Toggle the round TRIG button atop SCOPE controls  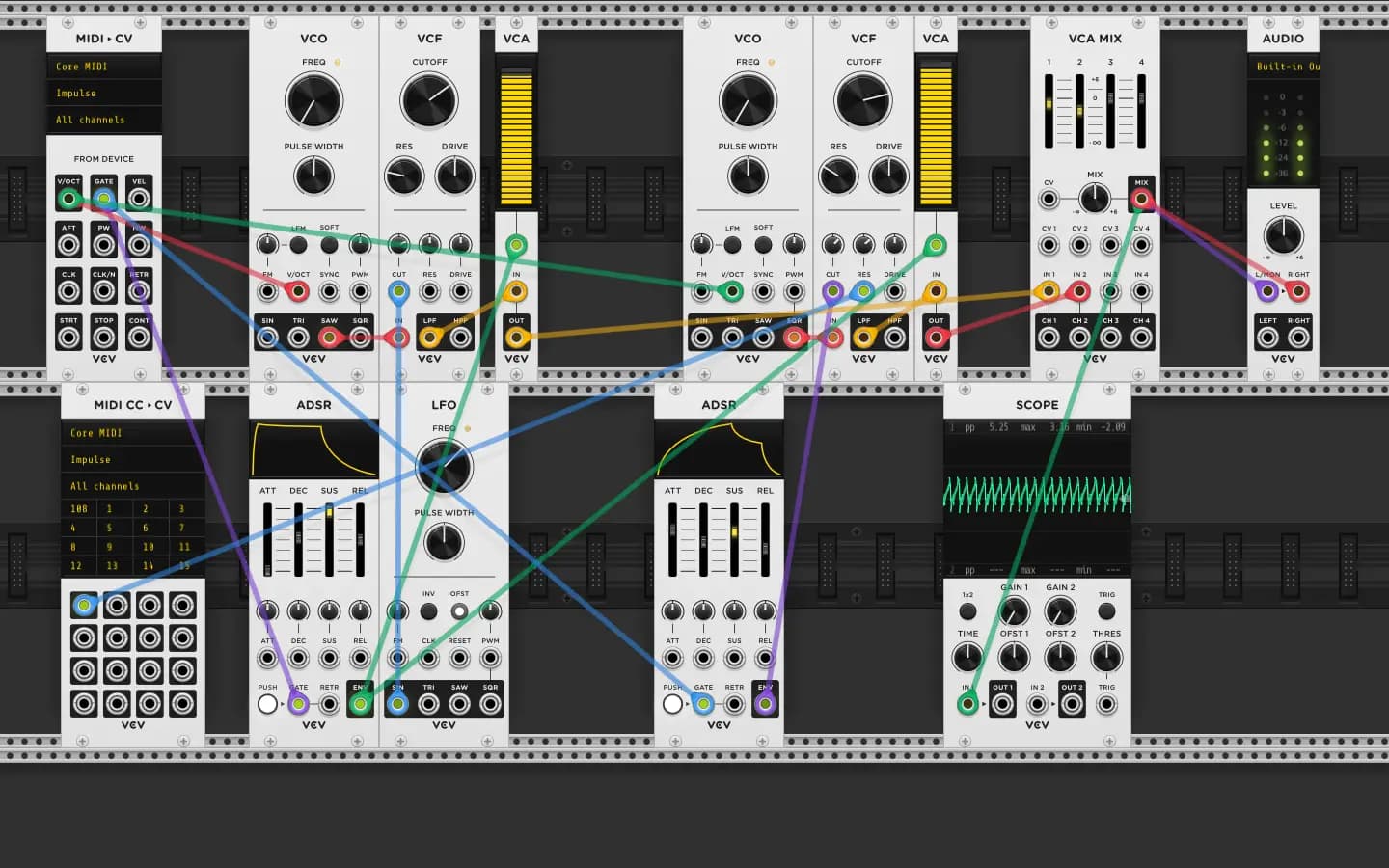(x=1106, y=611)
